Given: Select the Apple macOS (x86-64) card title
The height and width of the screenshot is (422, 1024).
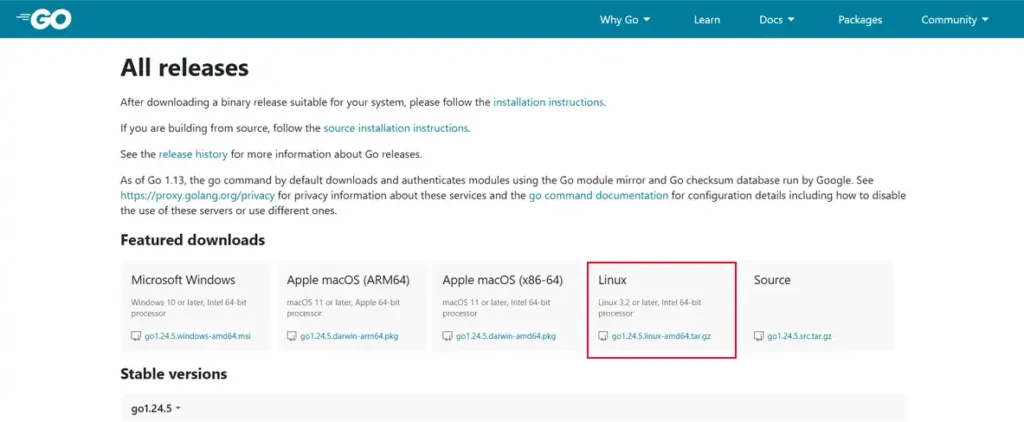Looking at the screenshot, I should [503, 280].
